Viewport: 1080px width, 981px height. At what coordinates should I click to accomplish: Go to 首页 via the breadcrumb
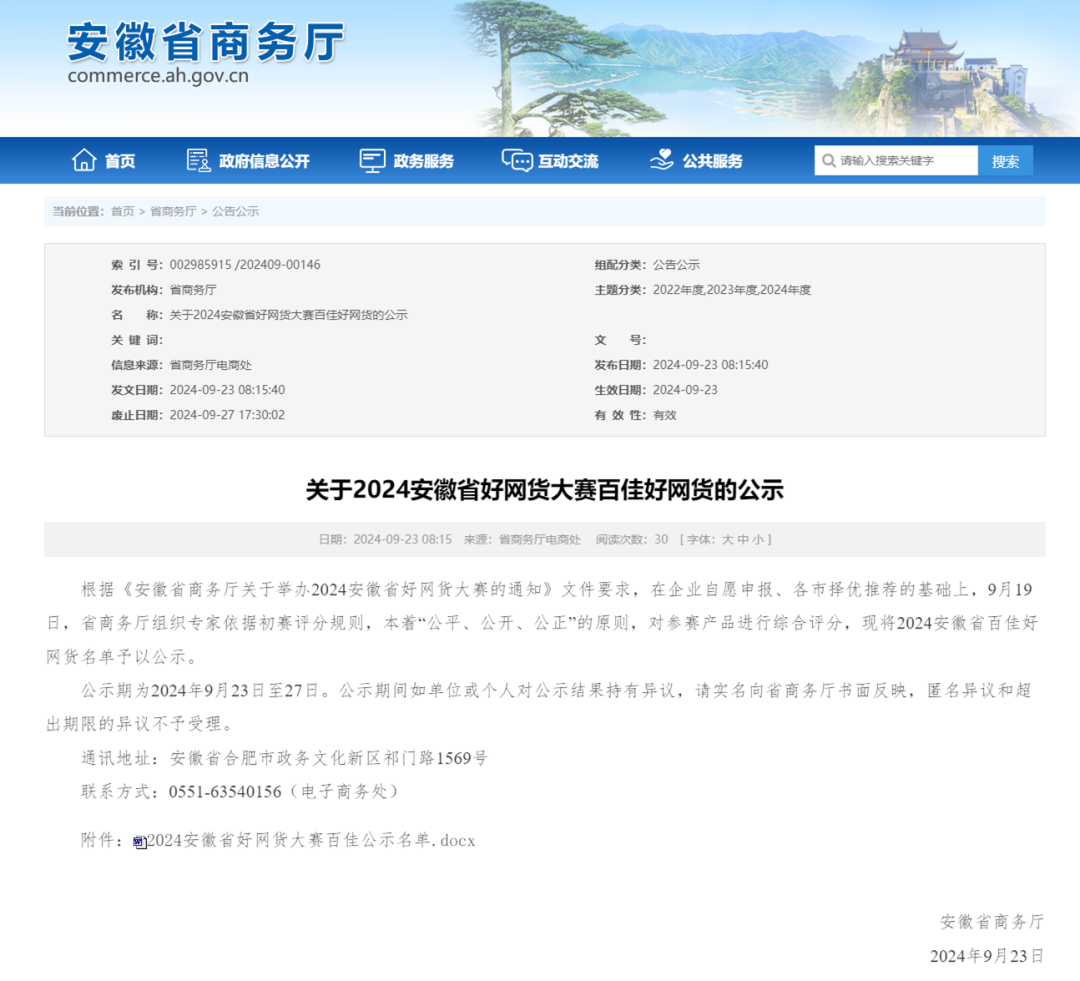[x=122, y=212]
